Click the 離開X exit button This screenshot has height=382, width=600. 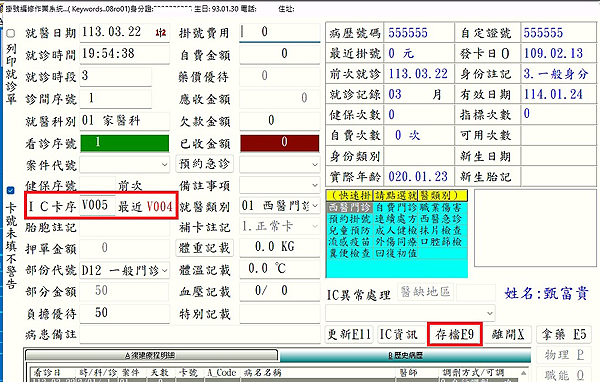tap(508, 335)
